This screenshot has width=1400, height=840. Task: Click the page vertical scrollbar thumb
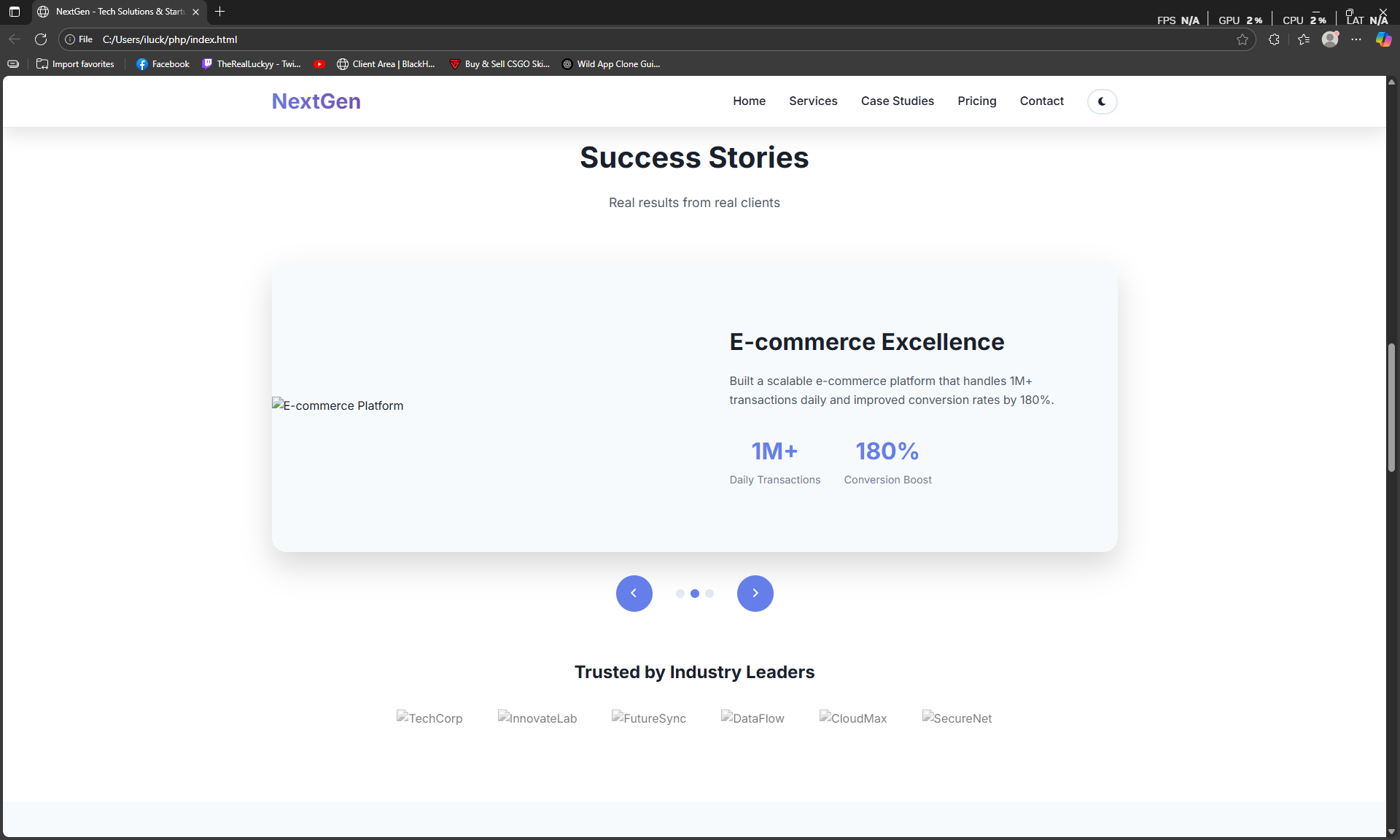coord(1391,408)
